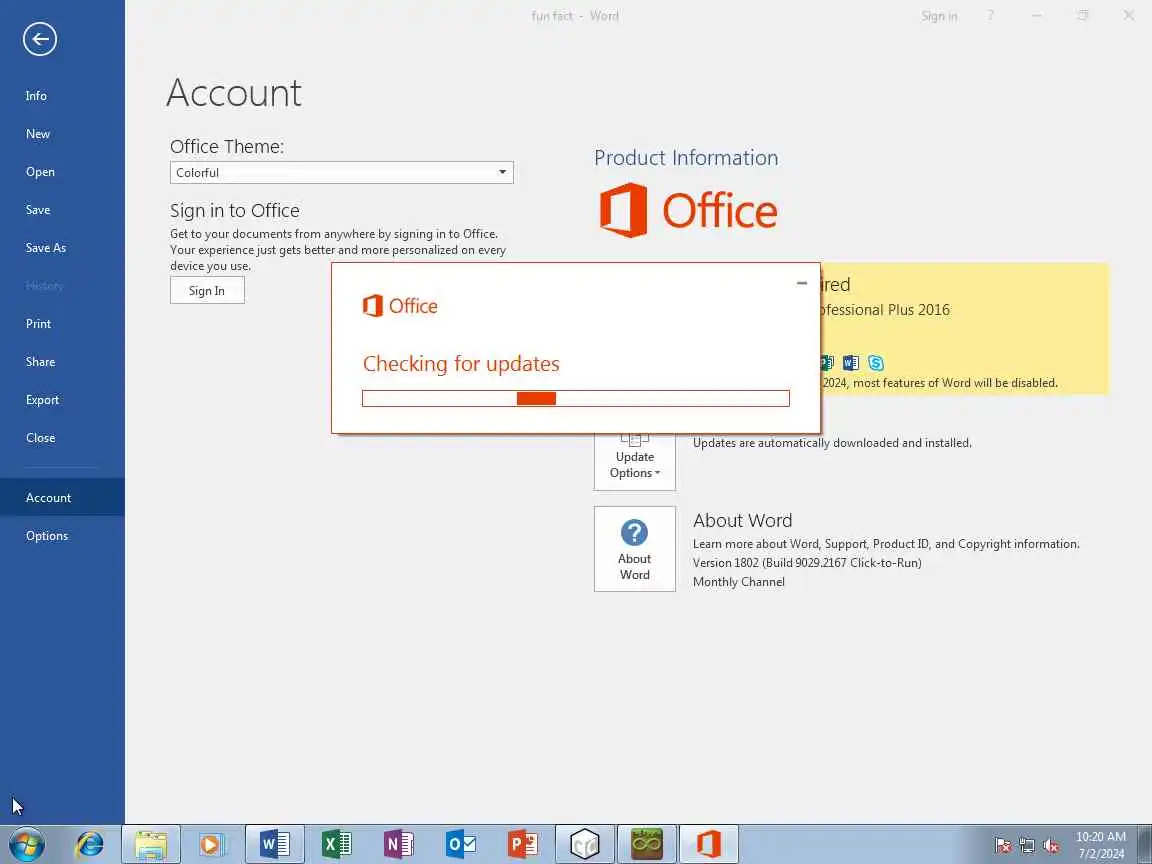Click the Product Information heading
This screenshot has height=864, width=1152.
(x=686, y=158)
